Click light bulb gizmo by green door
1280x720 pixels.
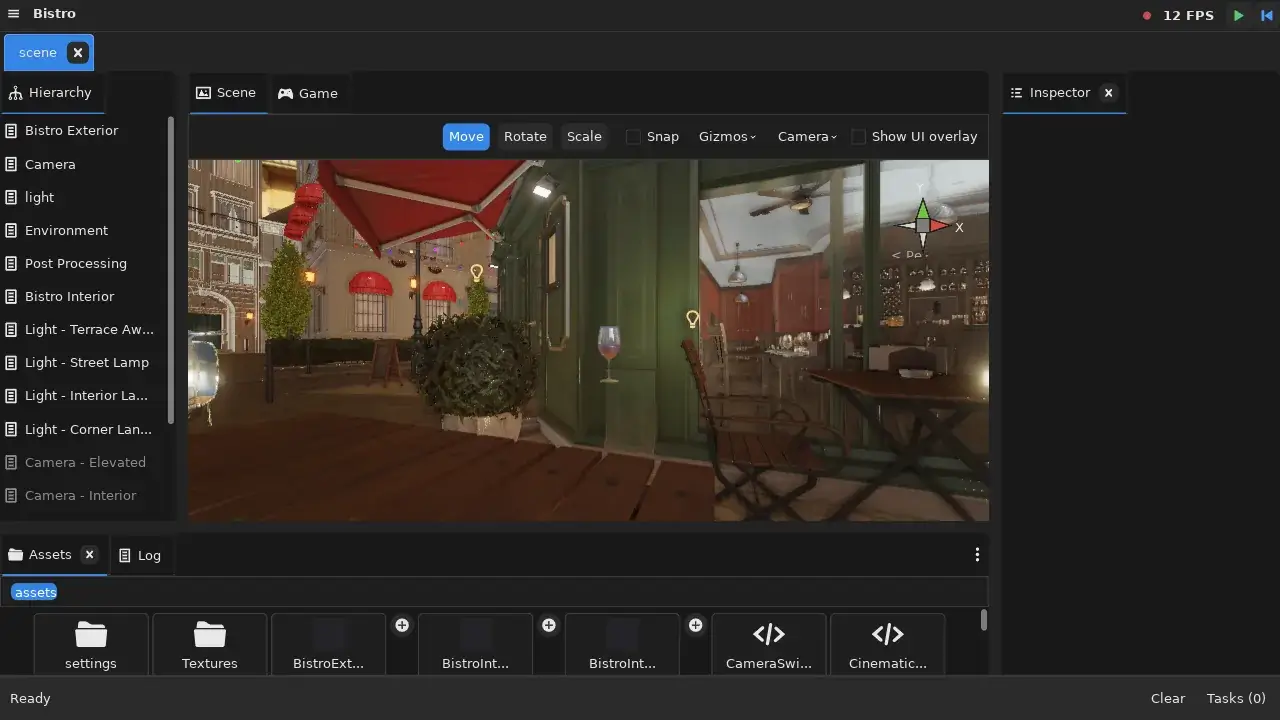coord(692,319)
